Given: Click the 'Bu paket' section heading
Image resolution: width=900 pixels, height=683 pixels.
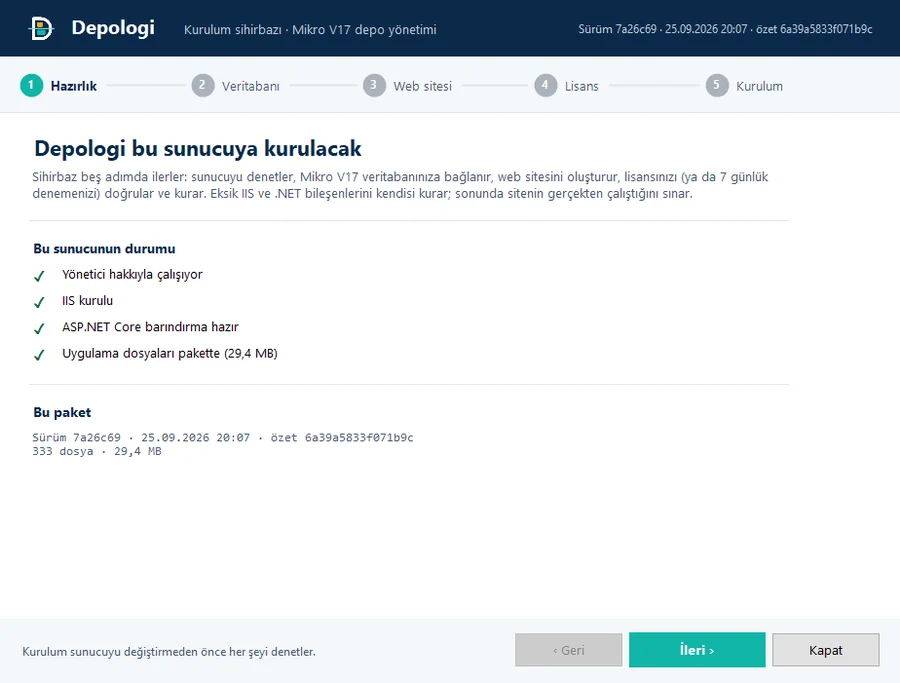Looking at the screenshot, I should [x=62, y=412].
